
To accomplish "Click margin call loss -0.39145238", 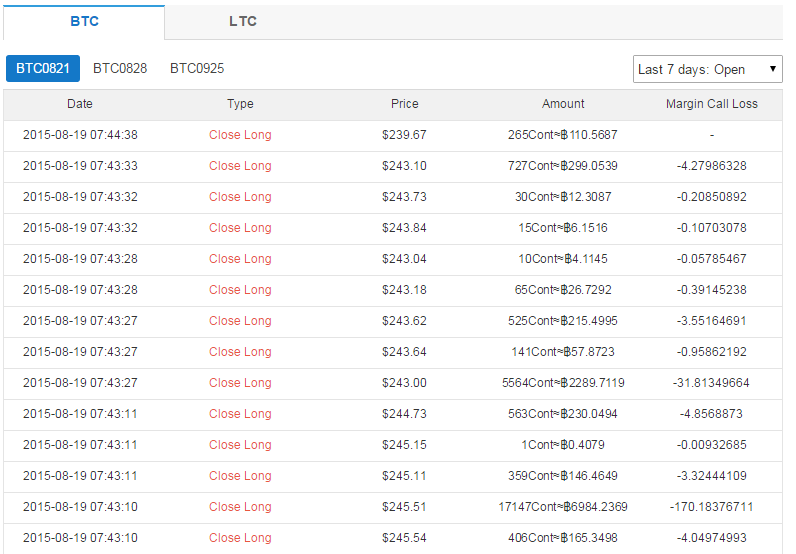I will (711, 290).
